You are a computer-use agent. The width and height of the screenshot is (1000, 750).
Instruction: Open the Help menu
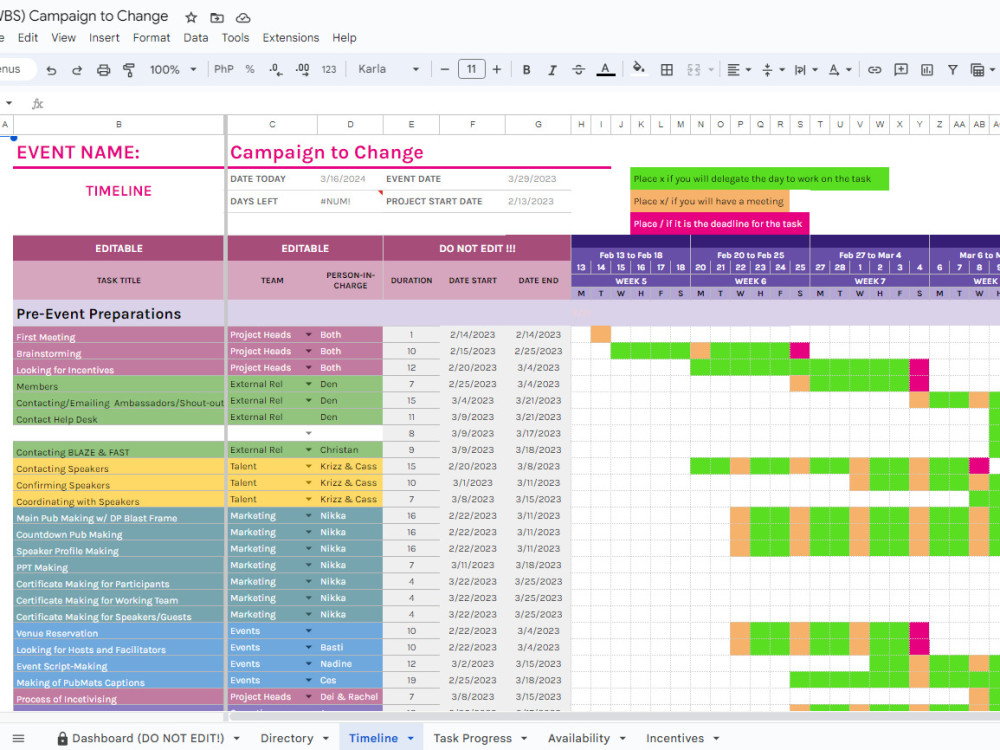pos(344,38)
